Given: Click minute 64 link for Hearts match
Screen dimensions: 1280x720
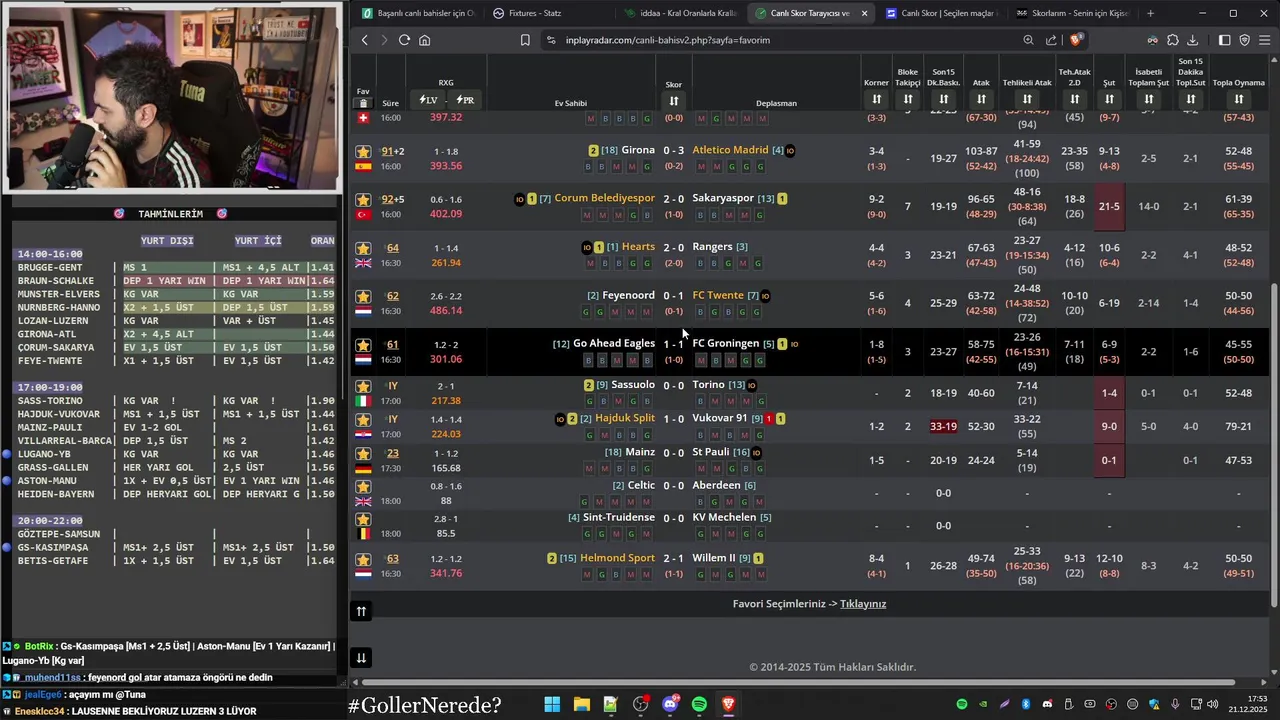Looking at the screenshot, I should pos(393,248).
